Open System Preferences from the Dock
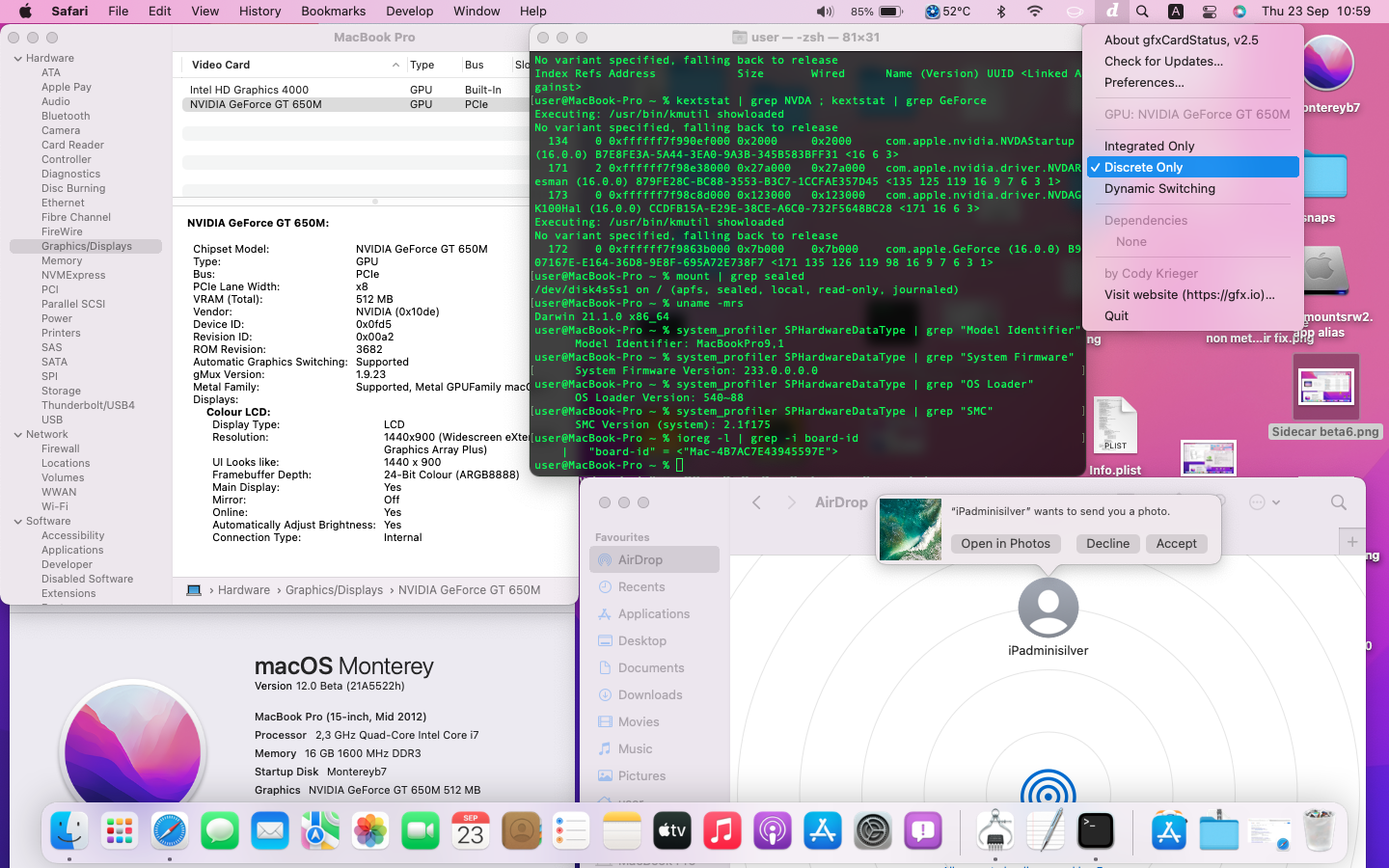This screenshot has height=868, width=1389. [x=873, y=831]
